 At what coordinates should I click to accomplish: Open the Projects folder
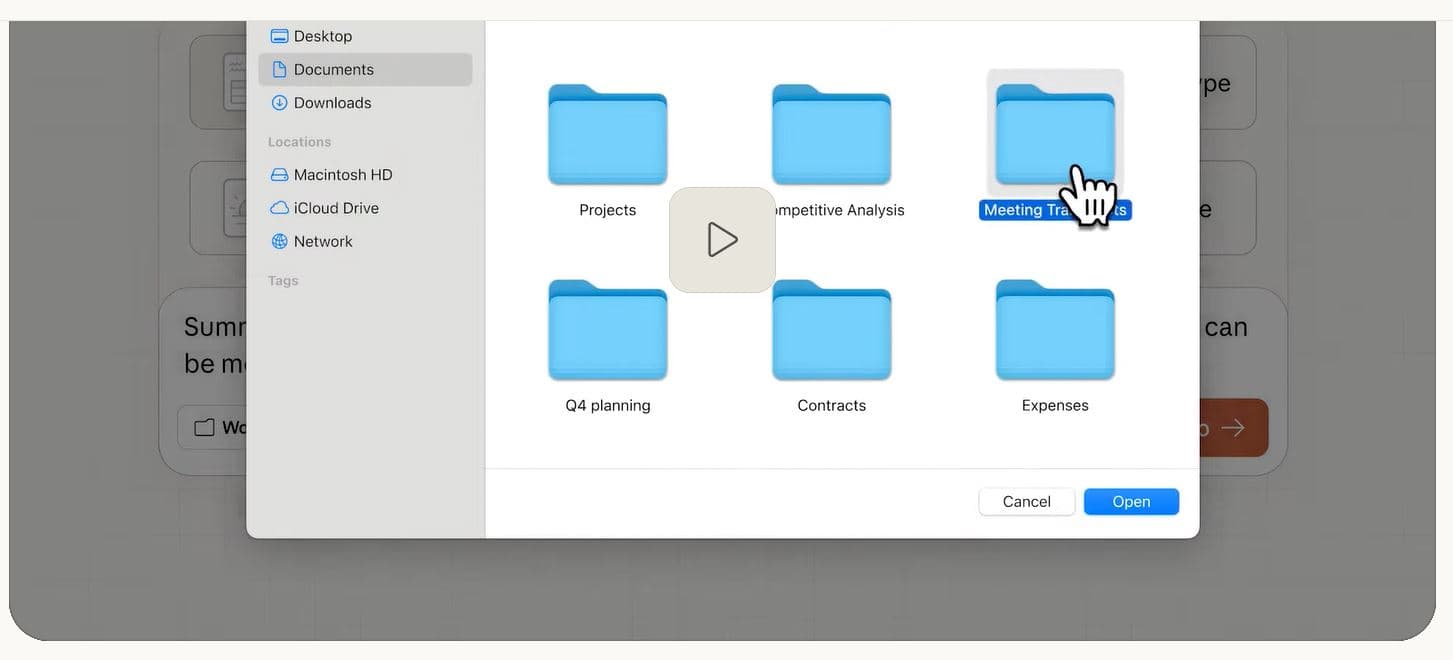607,136
